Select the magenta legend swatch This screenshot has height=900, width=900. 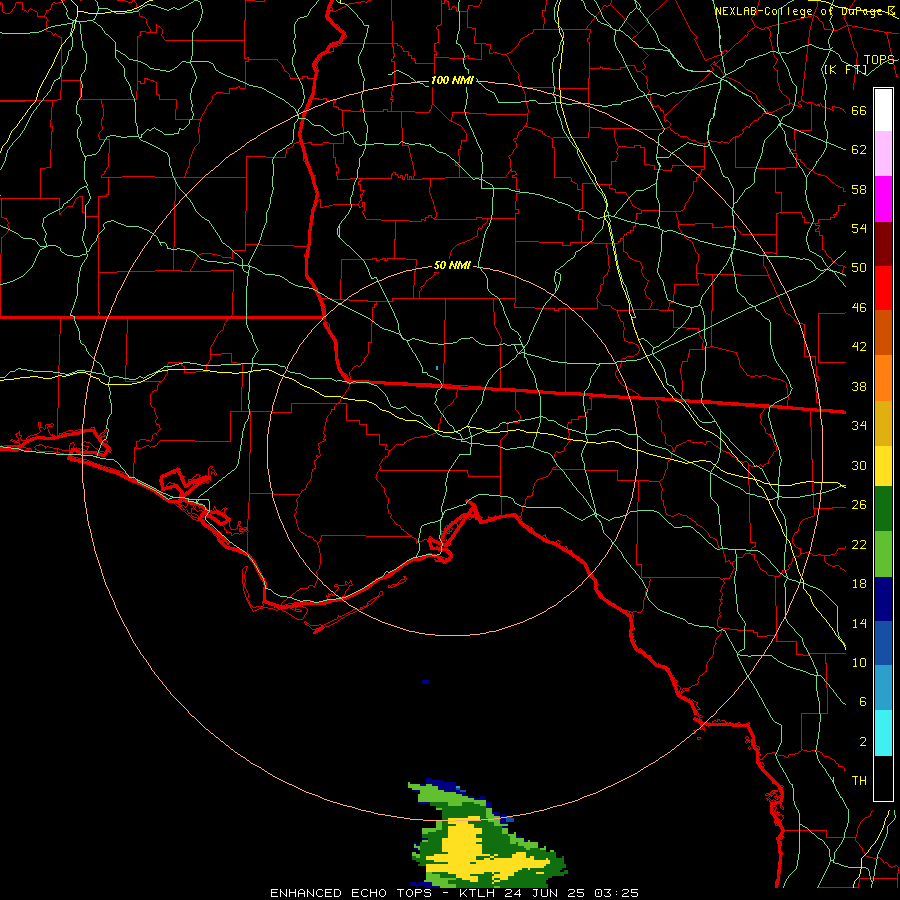click(x=883, y=199)
